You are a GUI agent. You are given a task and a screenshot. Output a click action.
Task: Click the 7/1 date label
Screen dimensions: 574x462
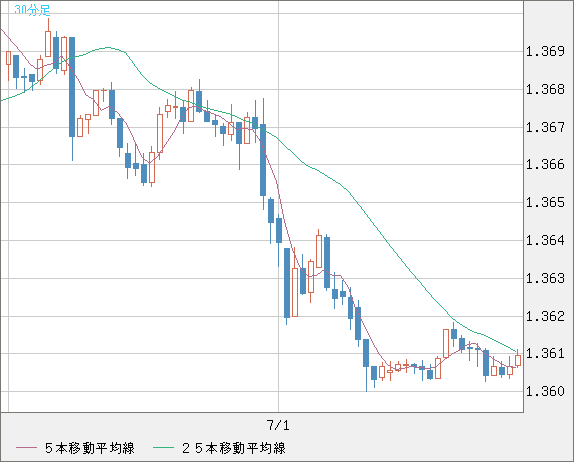[278, 425]
